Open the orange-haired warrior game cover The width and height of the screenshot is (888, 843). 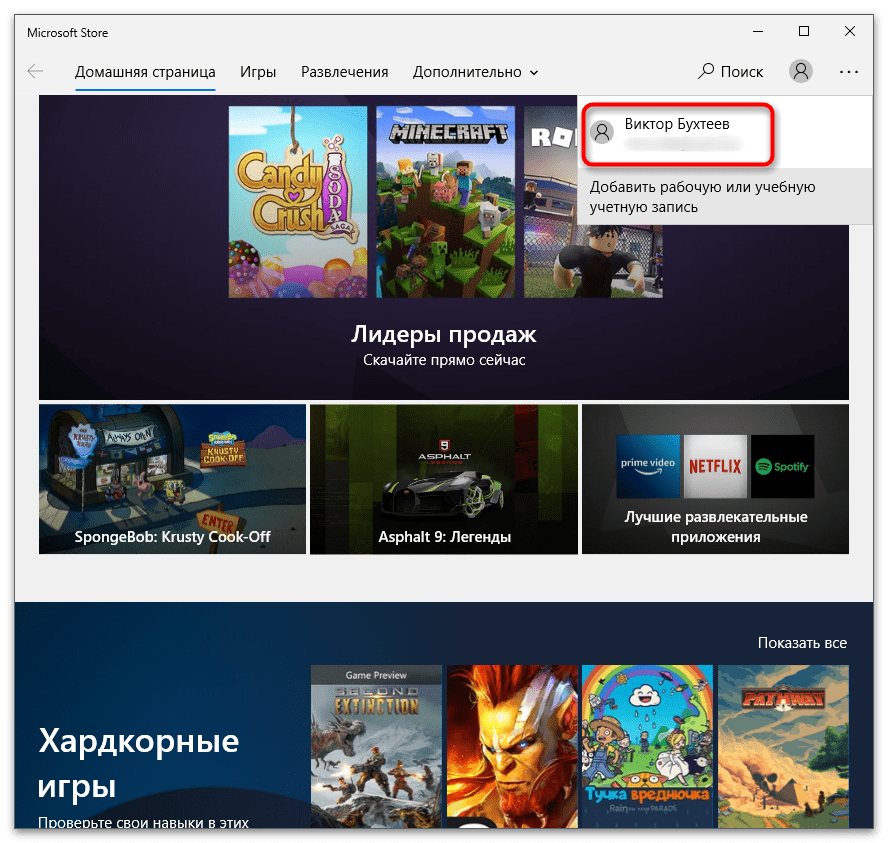[512, 746]
